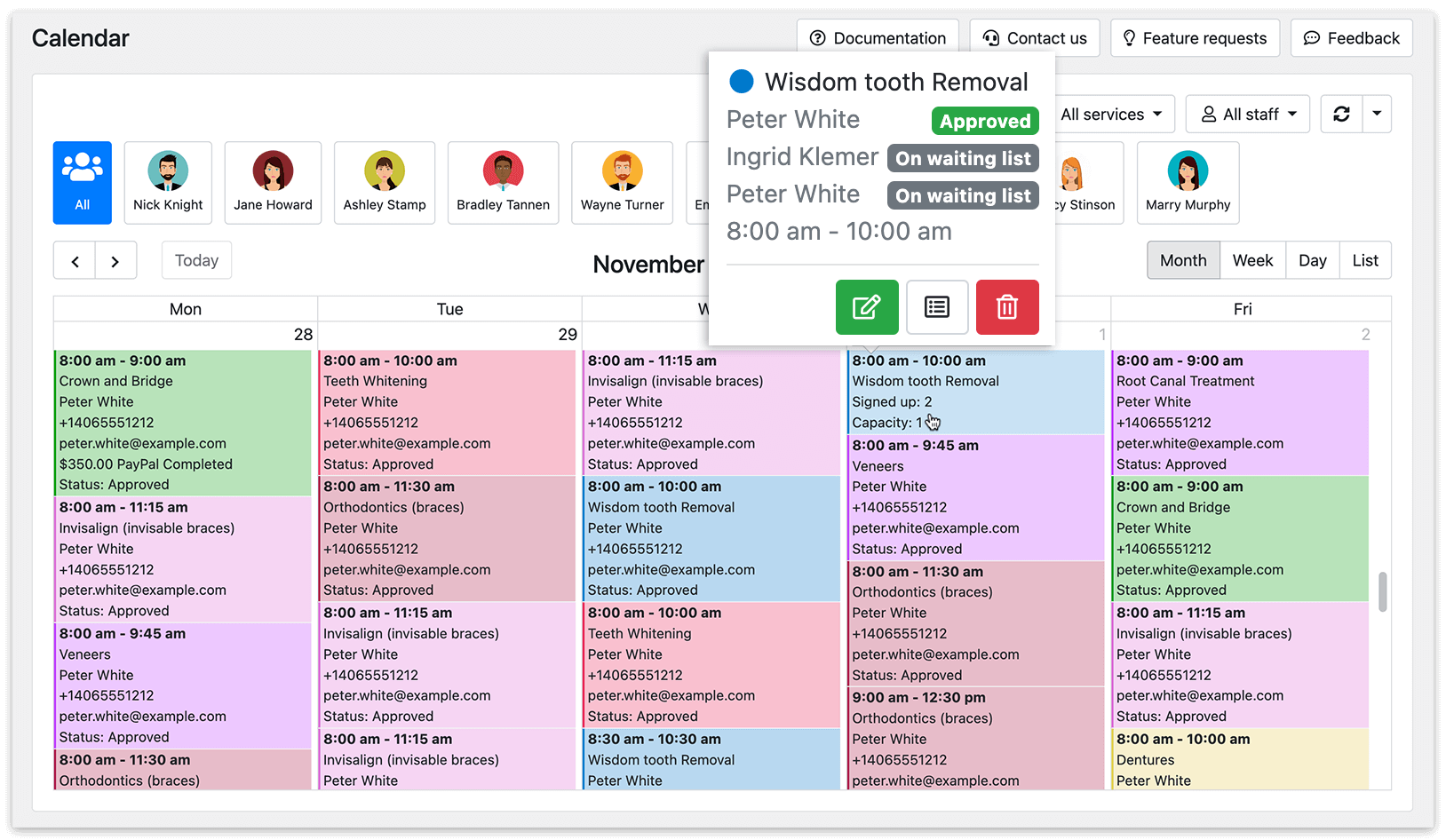Viewport: 1446px width, 840px height.
Task: Filter by Ashley Stamp avatar
Action: pos(385,182)
